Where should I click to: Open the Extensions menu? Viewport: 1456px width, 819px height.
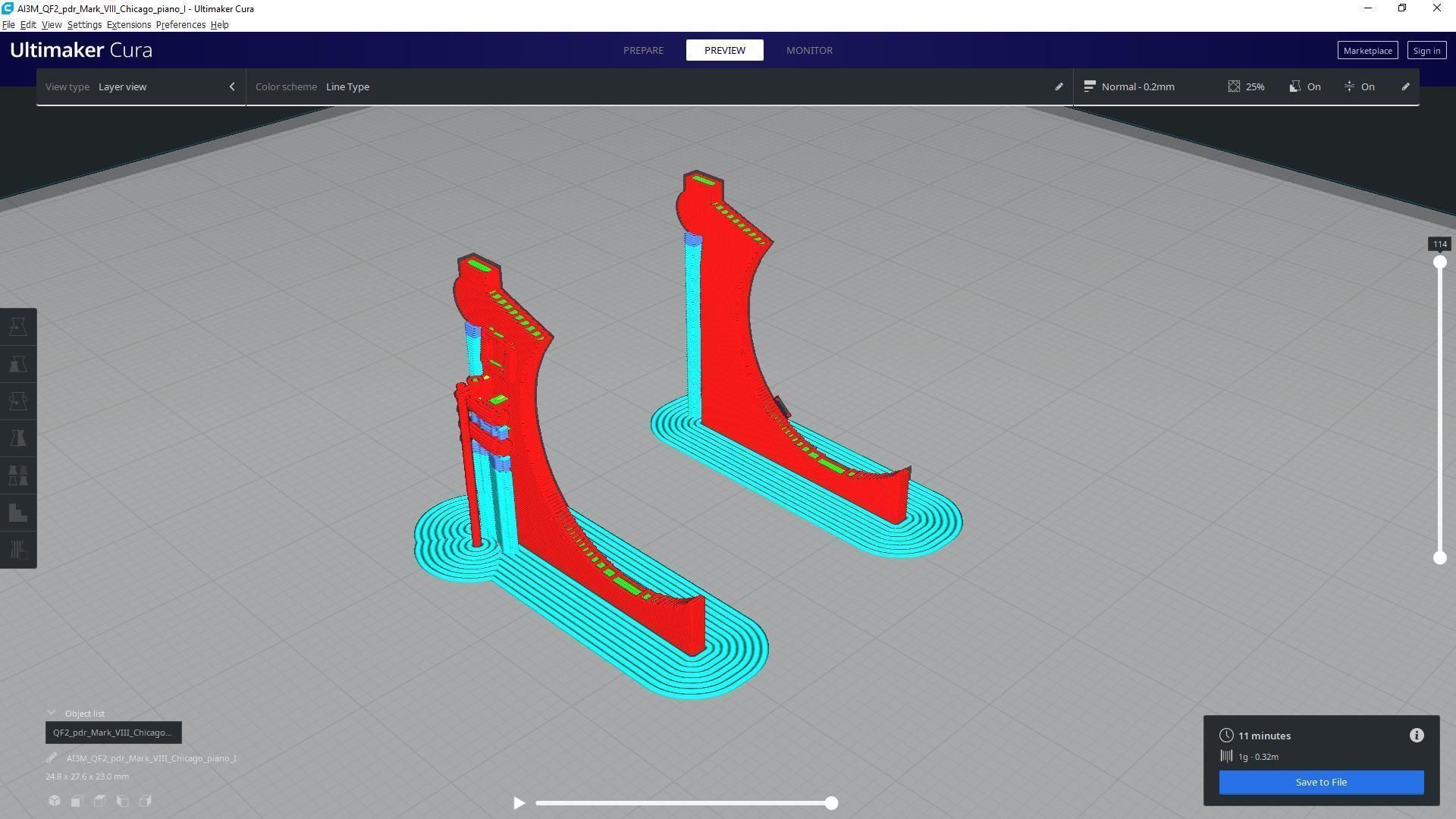pyautogui.click(x=128, y=25)
